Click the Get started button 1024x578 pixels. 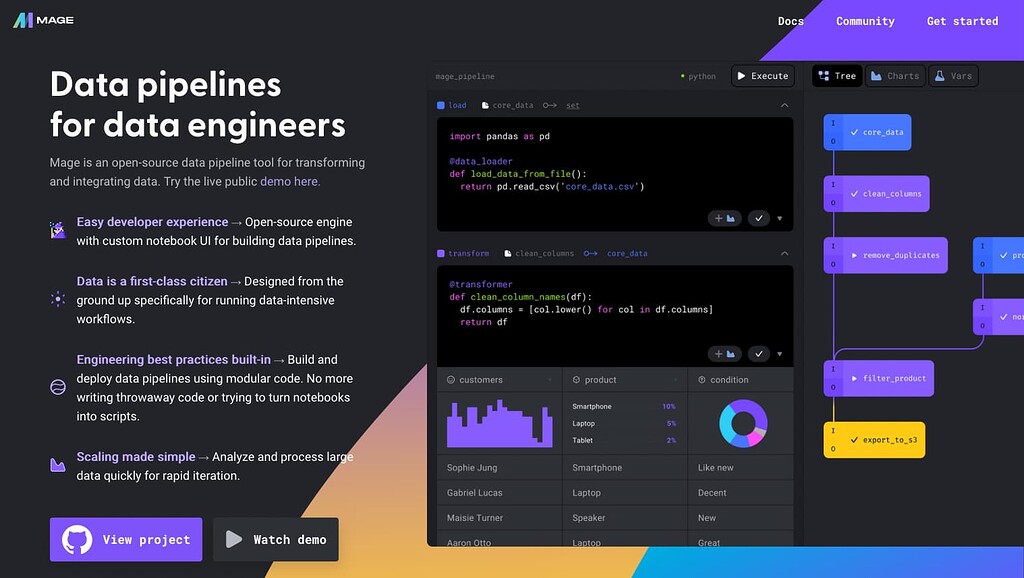(961, 20)
